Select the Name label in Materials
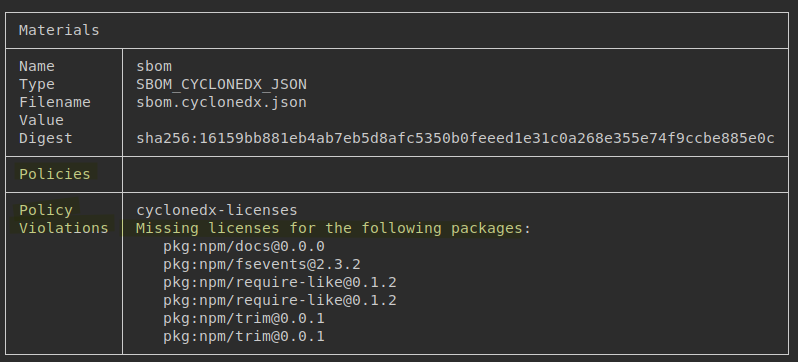The image size is (798, 362). [x=37, y=66]
